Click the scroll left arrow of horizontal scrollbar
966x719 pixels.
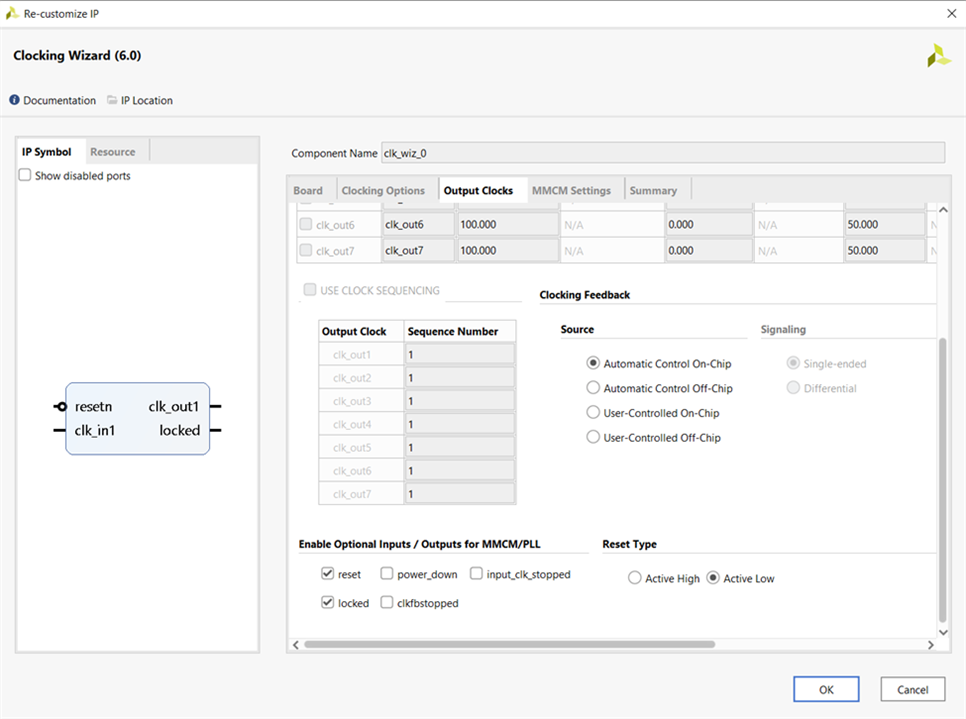296,645
